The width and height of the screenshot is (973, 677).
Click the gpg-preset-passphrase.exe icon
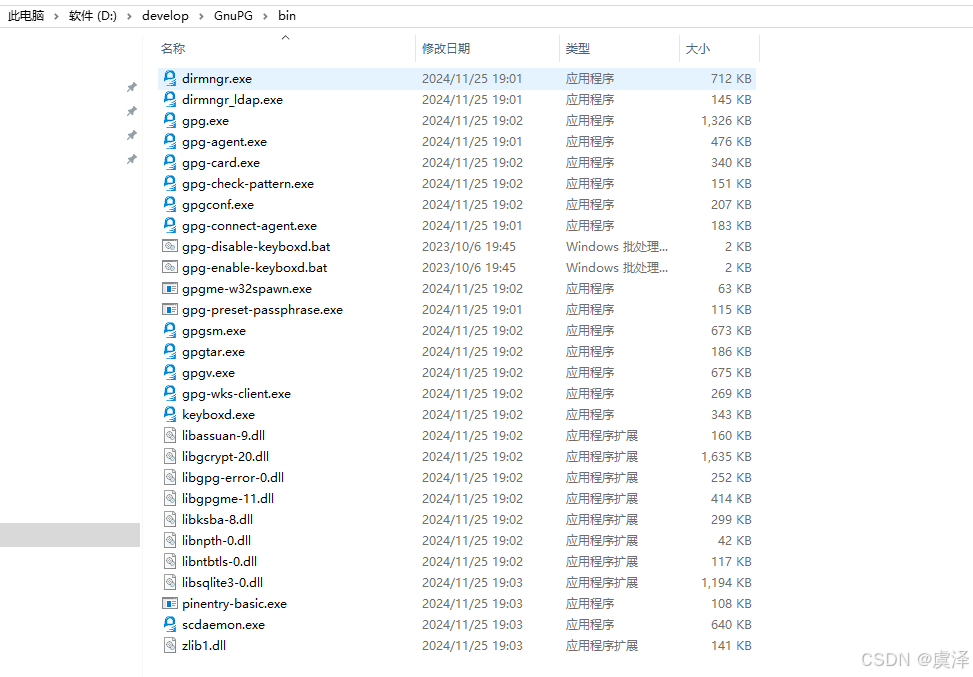tap(169, 309)
